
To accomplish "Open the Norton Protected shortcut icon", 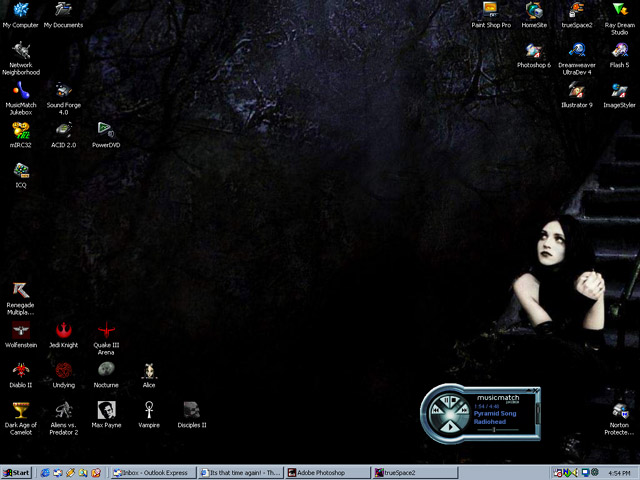I will 620,418.
